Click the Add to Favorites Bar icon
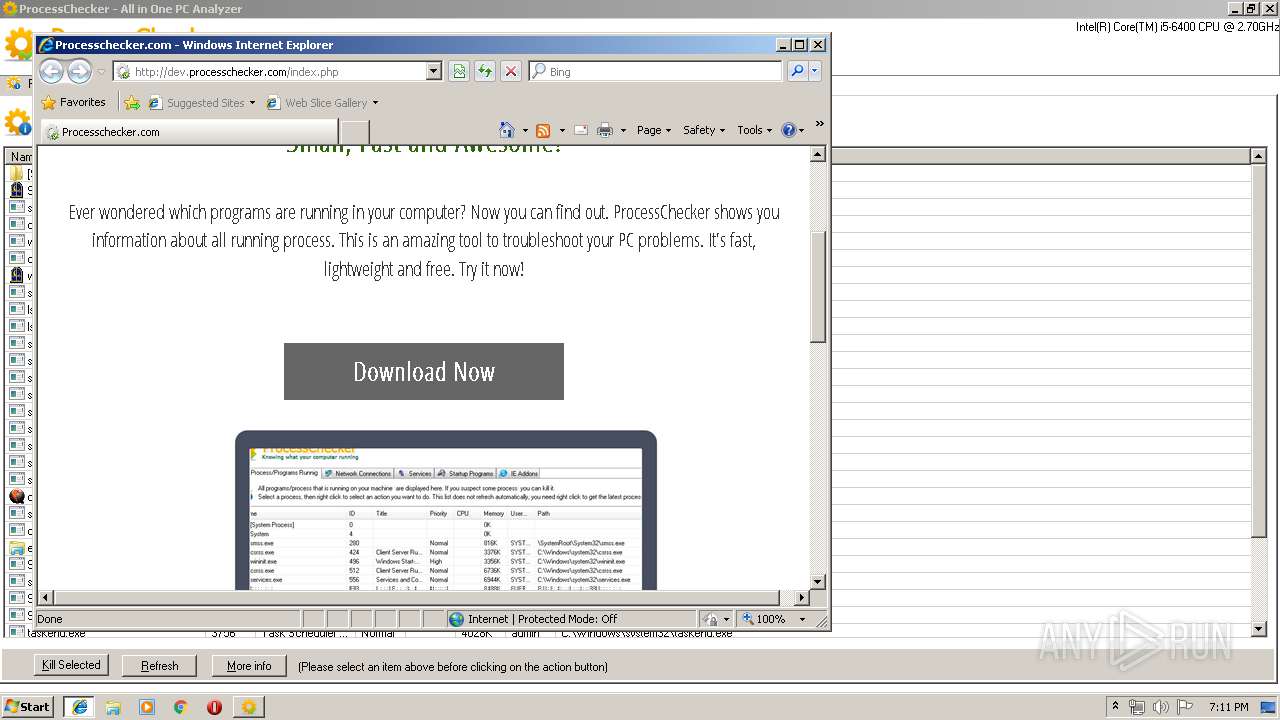The image size is (1280, 720). click(x=132, y=102)
